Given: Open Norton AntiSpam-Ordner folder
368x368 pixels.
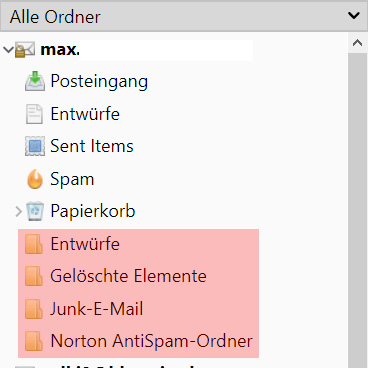Looking at the screenshot, I should pyautogui.click(x=151, y=341).
